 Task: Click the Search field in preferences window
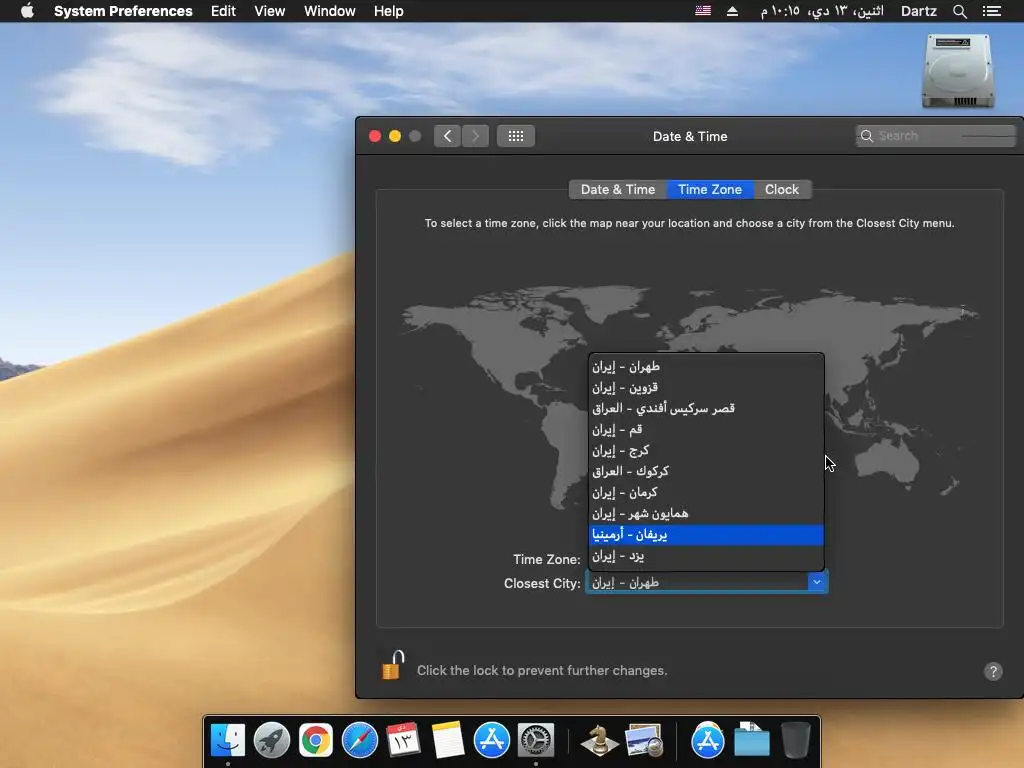pyautogui.click(x=935, y=136)
